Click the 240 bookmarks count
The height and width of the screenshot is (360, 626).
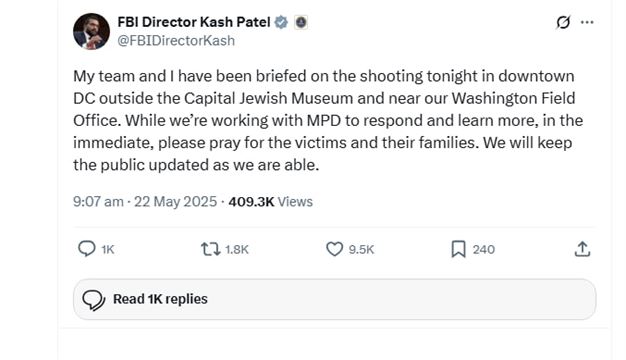coord(484,249)
